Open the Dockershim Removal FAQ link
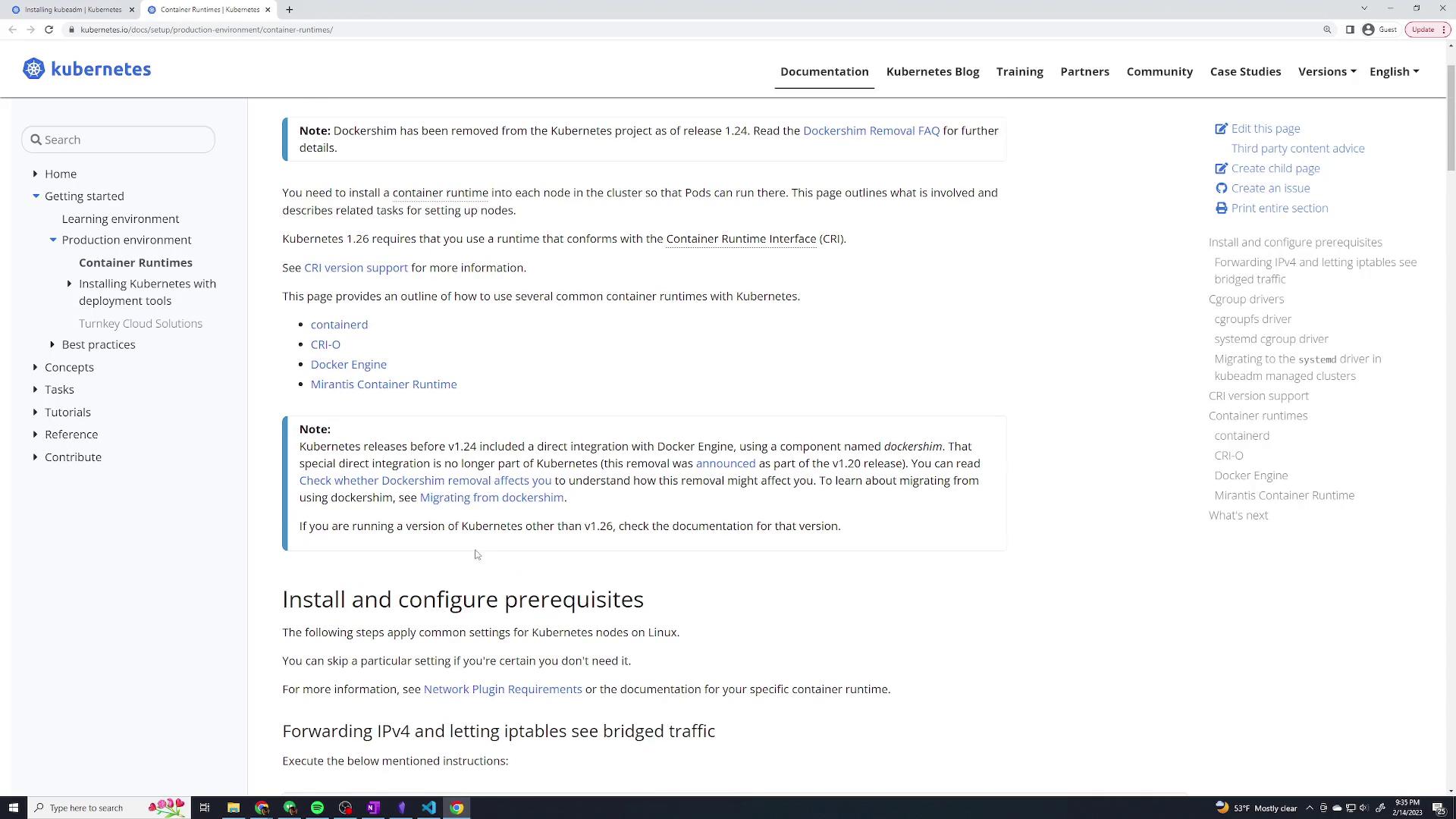The height and width of the screenshot is (819, 1456). [x=871, y=130]
